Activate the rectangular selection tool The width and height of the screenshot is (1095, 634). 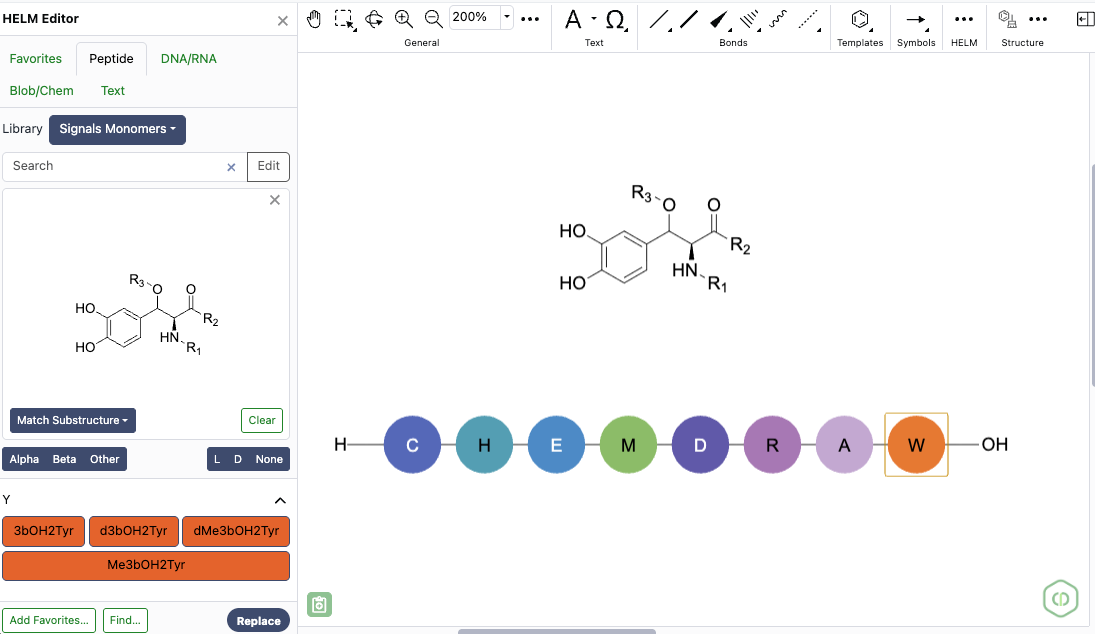[344, 18]
